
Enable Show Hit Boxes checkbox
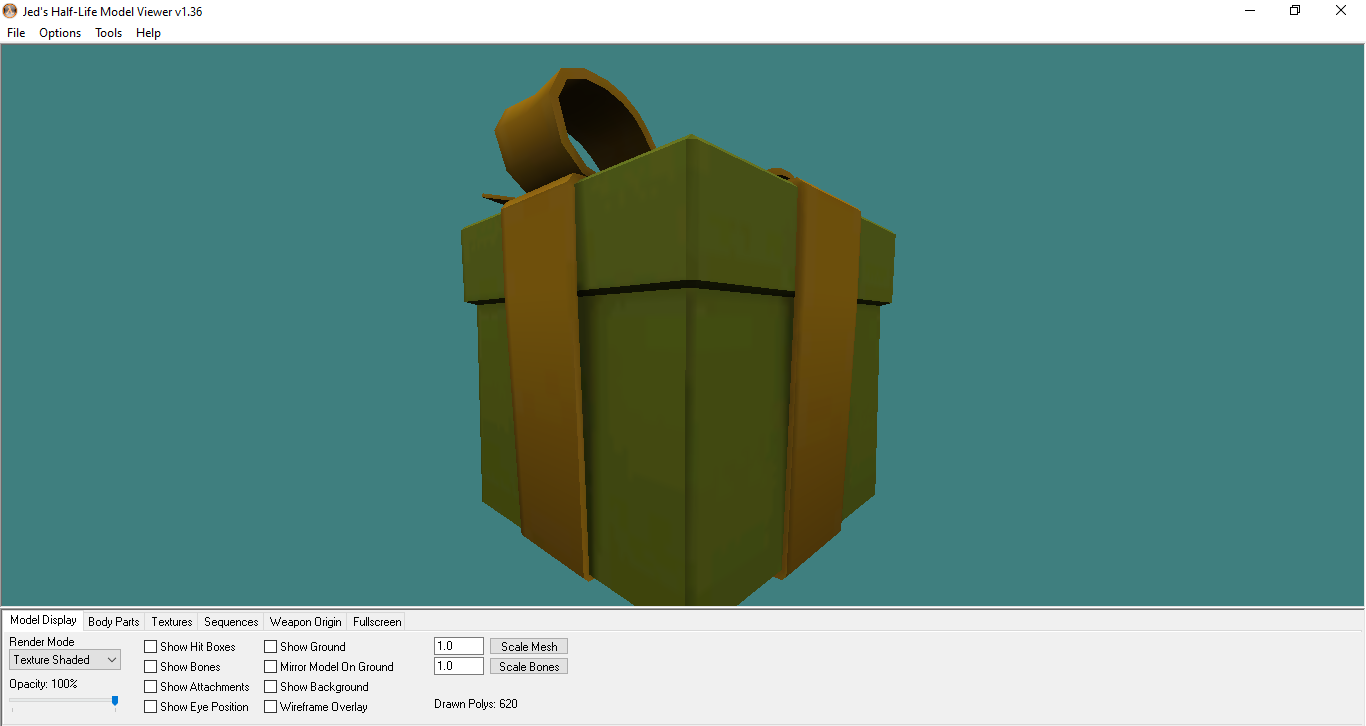click(151, 647)
